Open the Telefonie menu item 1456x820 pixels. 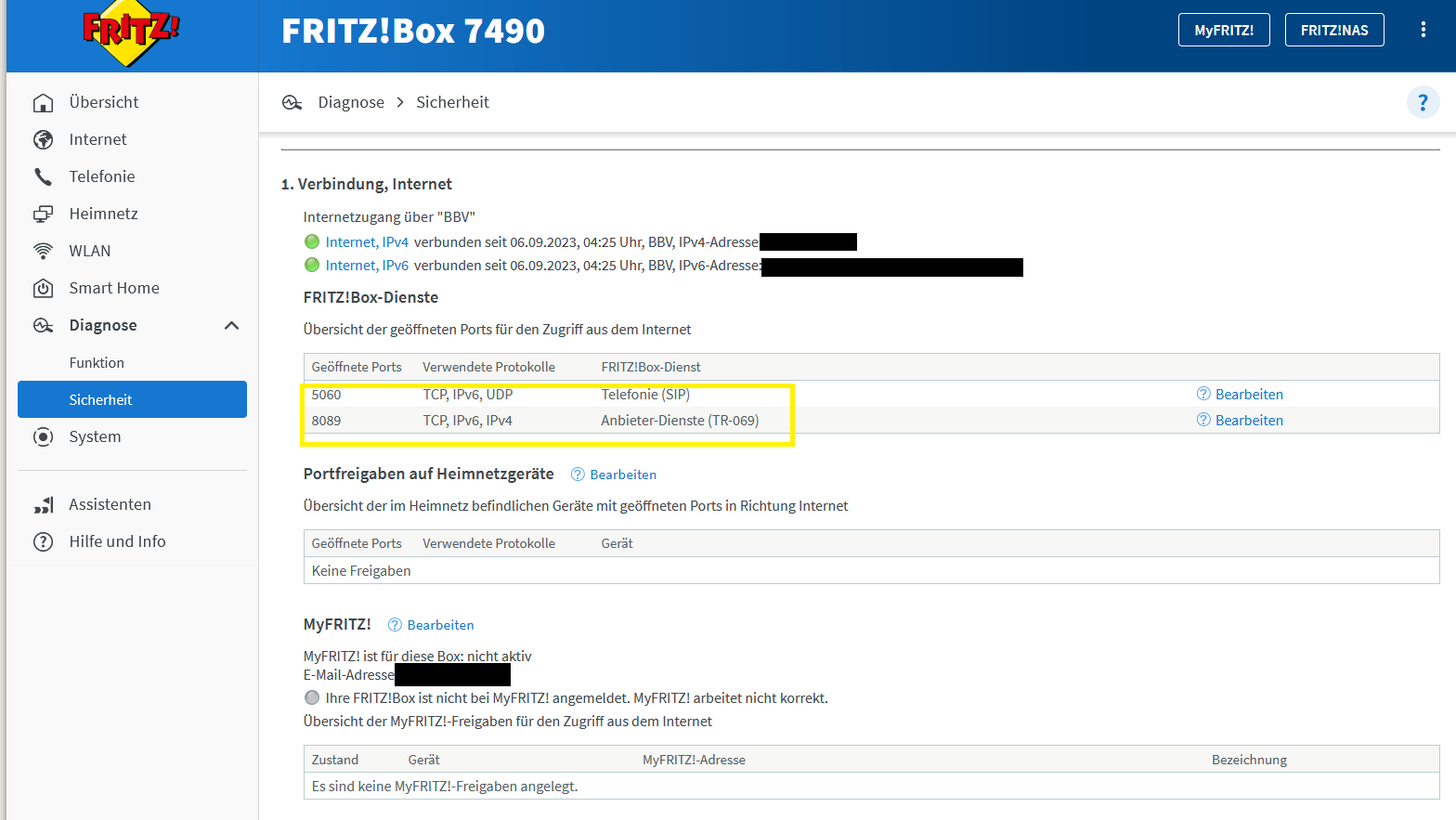pos(102,176)
